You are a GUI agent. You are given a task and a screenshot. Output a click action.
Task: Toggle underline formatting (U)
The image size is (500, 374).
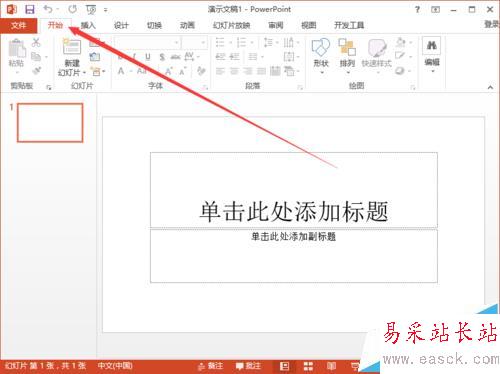tap(148, 57)
